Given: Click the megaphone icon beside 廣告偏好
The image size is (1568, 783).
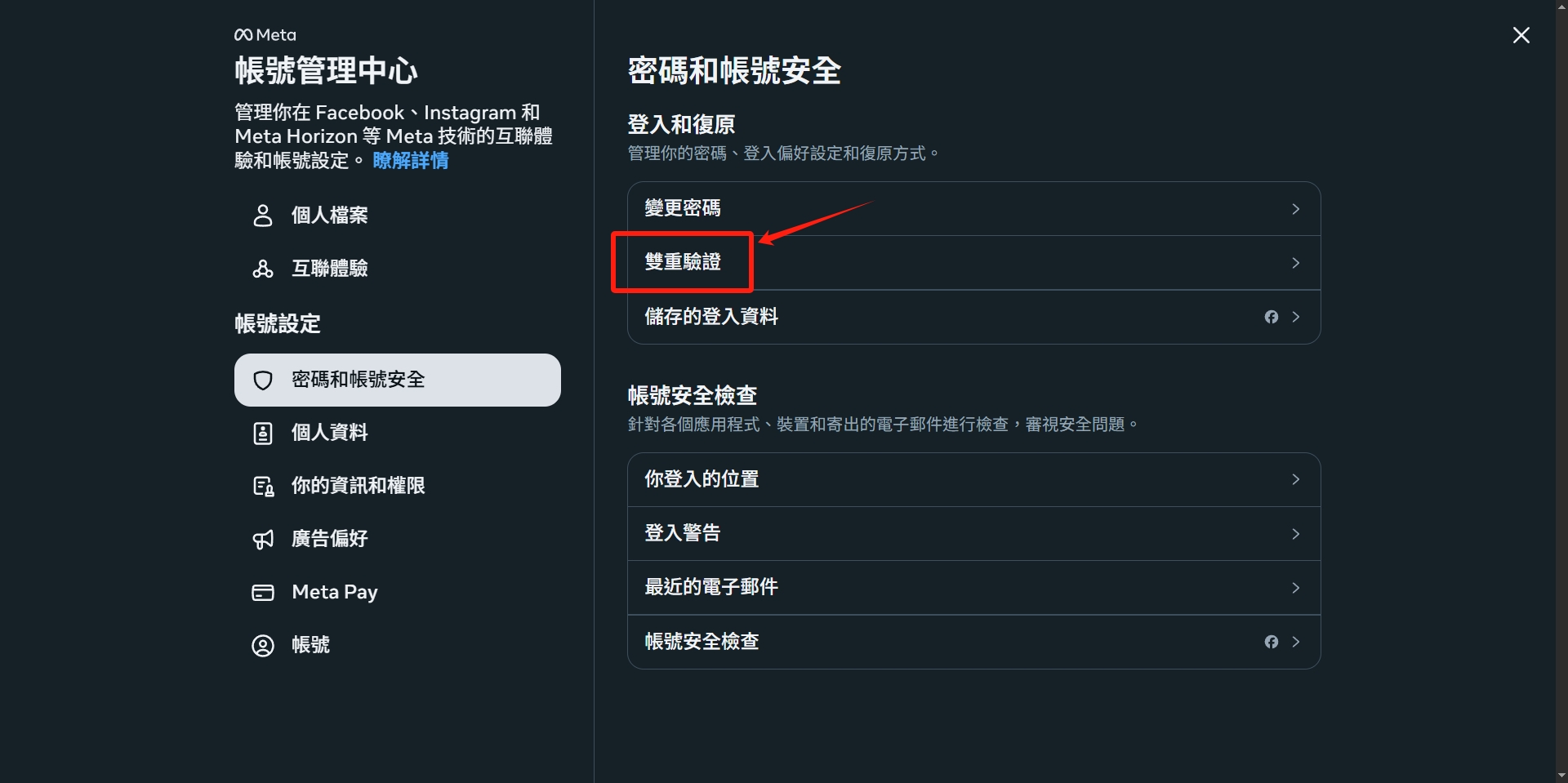Looking at the screenshot, I should 262,540.
